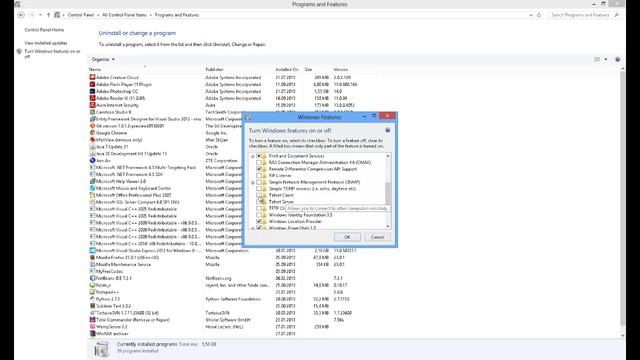Sort by the Publisher column header
The image size is (640, 360).
tap(214, 70)
